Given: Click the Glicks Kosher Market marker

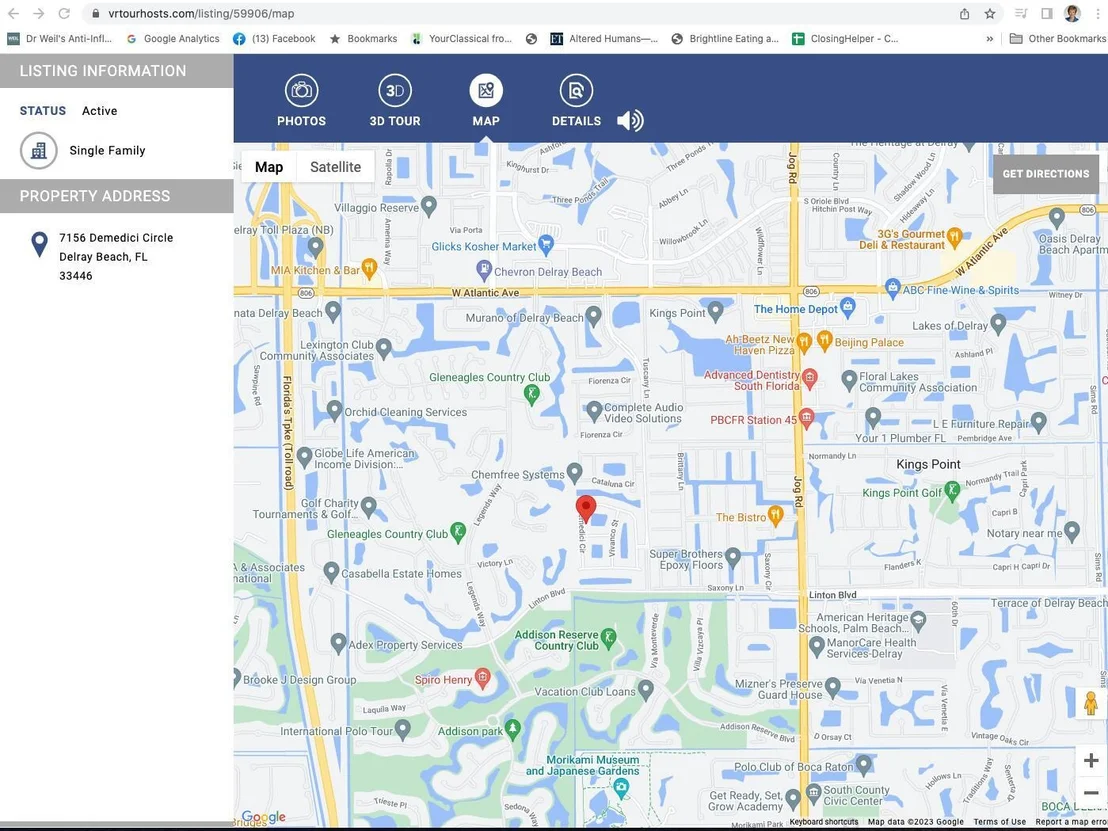Looking at the screenshot, I should click(546, 245).
